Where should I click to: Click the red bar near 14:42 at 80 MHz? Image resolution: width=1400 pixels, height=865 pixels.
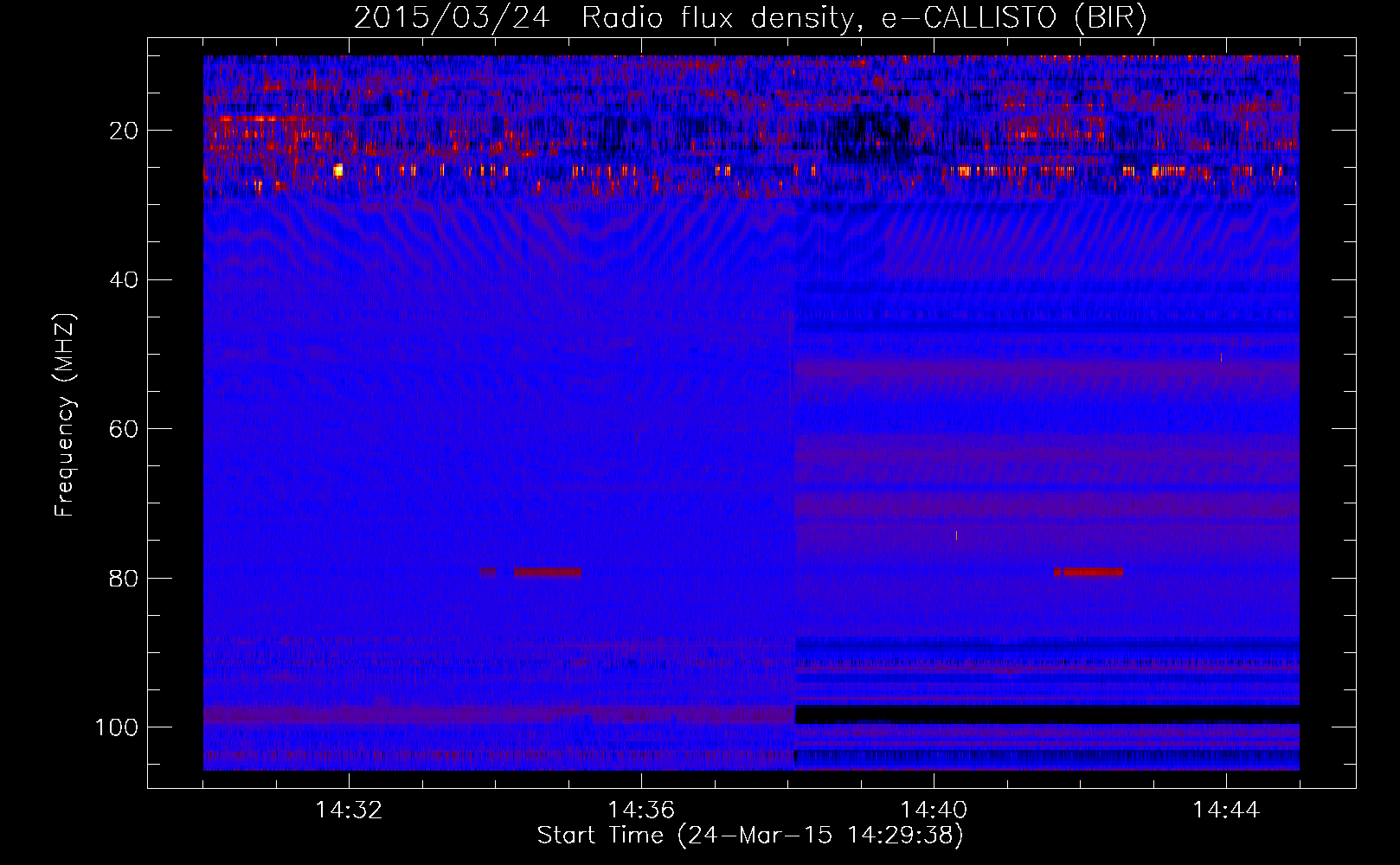pyautogui.click(x=1092, y=572)
